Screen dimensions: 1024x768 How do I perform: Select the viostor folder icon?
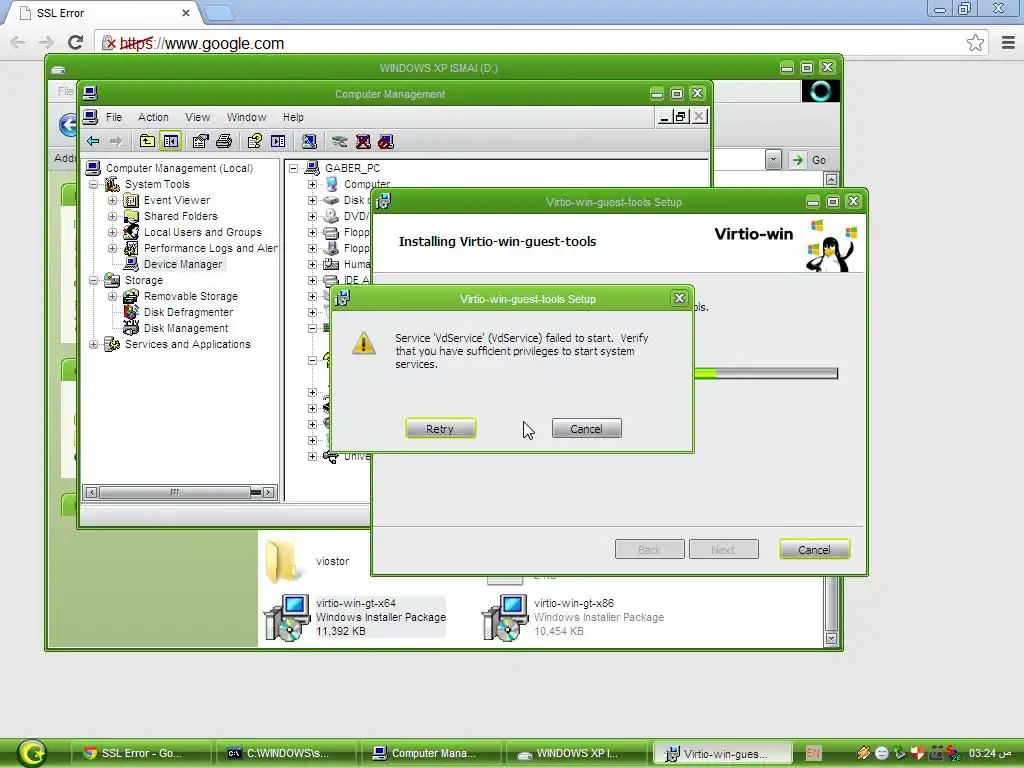click(x=283, y=561)
